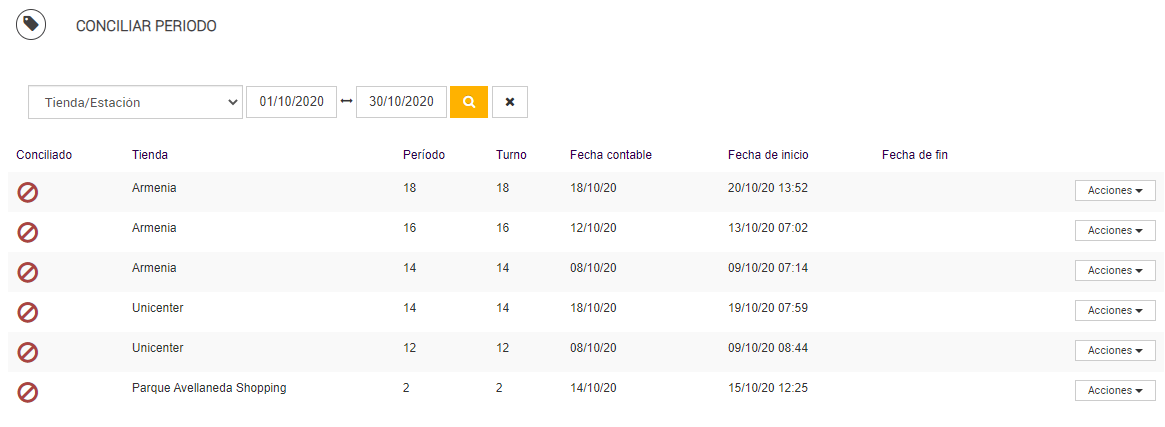Image resolution: width=1165 pixels, height=427 pixels.
Task: Click not-conciliated icon for Unicenter period 14
Action: coord(28,312)
